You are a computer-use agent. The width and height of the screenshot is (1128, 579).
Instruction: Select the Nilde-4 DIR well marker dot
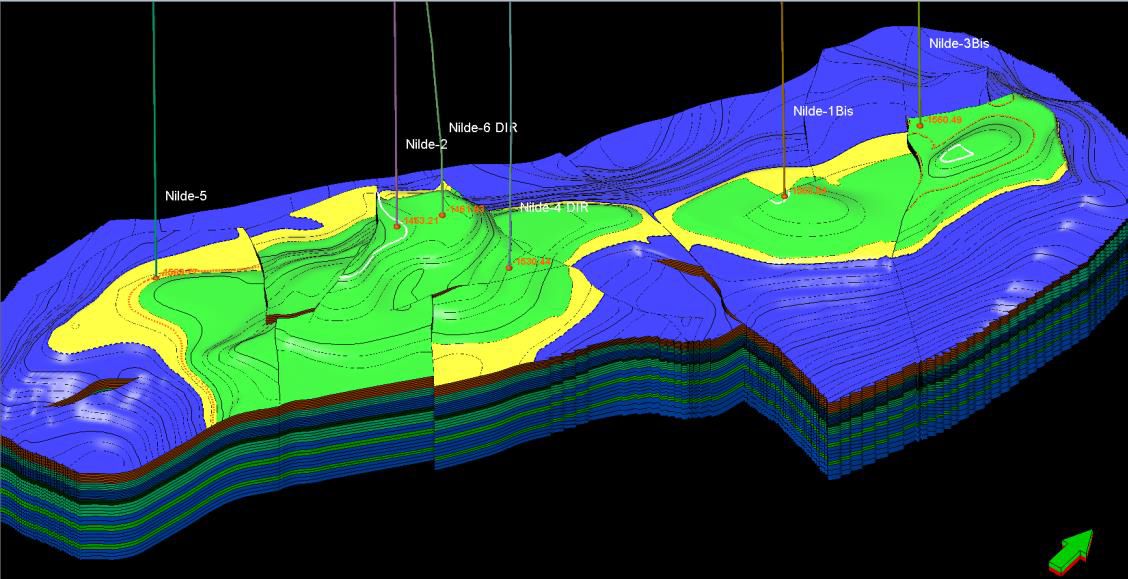point(509,267)
